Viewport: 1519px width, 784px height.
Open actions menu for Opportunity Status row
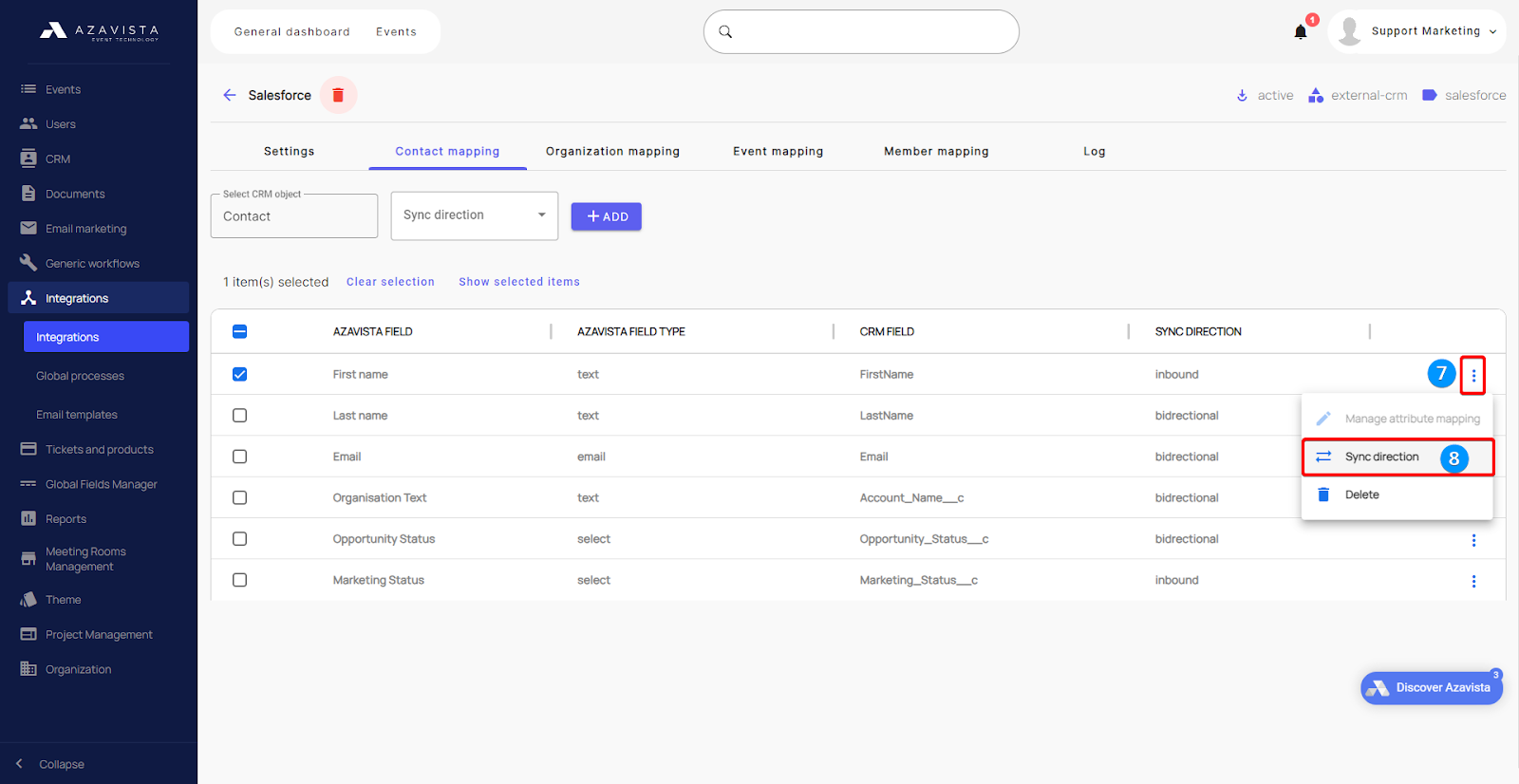1473,540
